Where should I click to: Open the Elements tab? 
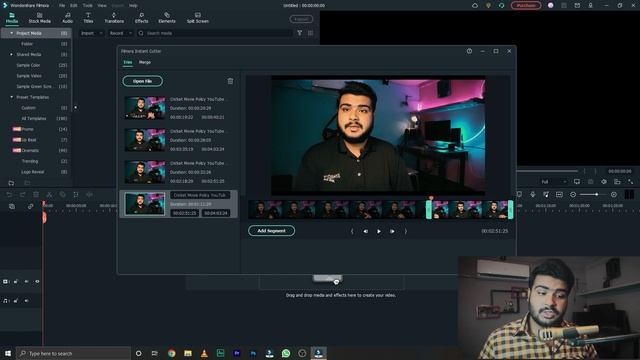tap(167, 18)
